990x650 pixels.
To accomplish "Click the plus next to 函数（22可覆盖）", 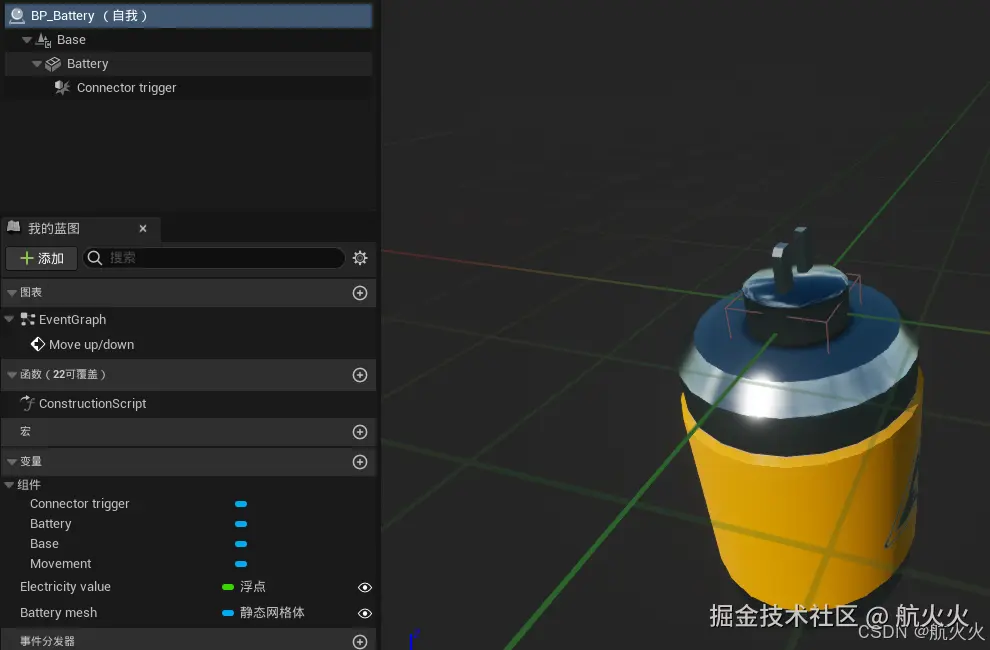I will click(x=360, y=374).
